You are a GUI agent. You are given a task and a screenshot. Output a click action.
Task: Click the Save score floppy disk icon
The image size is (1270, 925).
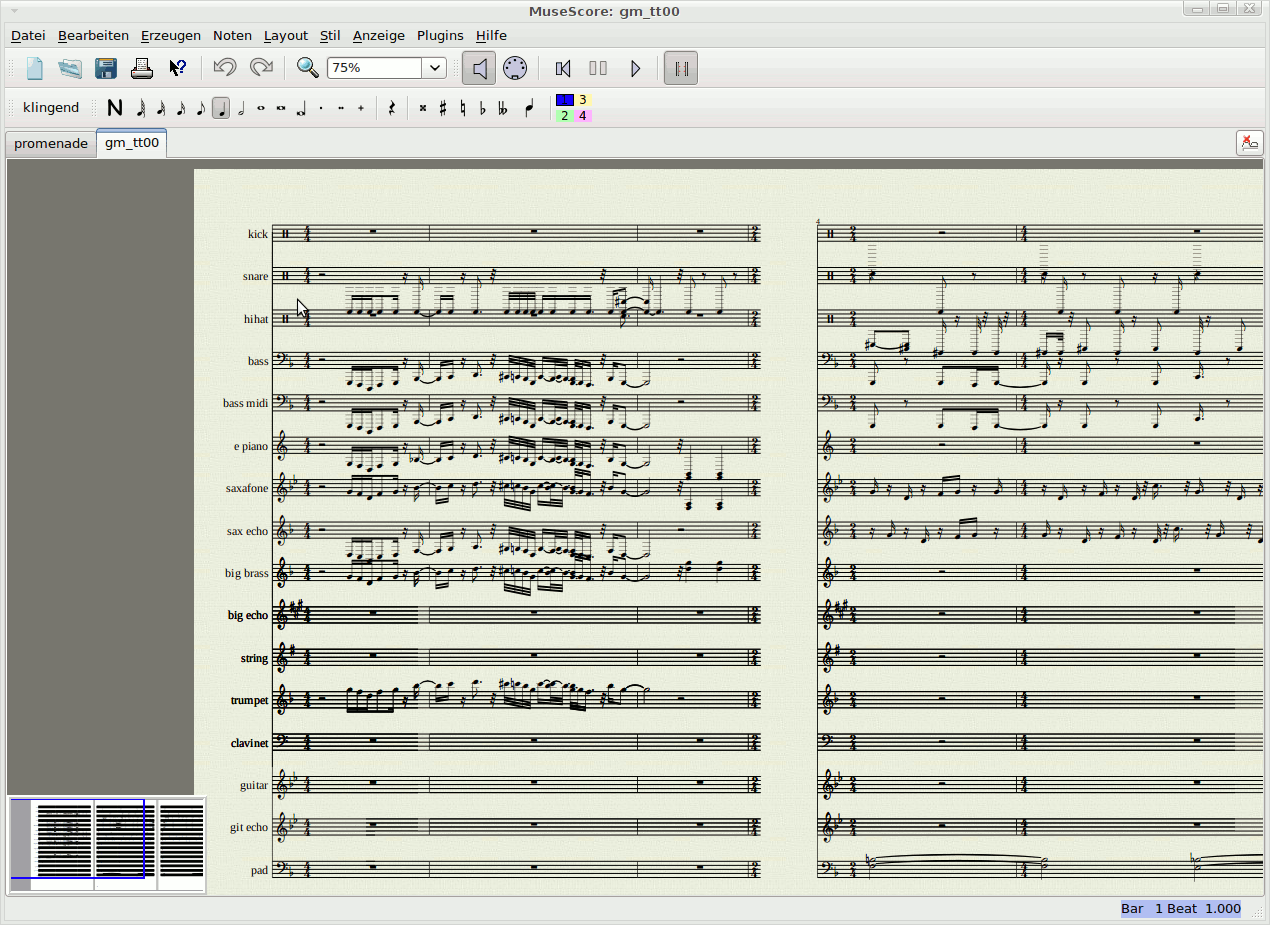106,68
